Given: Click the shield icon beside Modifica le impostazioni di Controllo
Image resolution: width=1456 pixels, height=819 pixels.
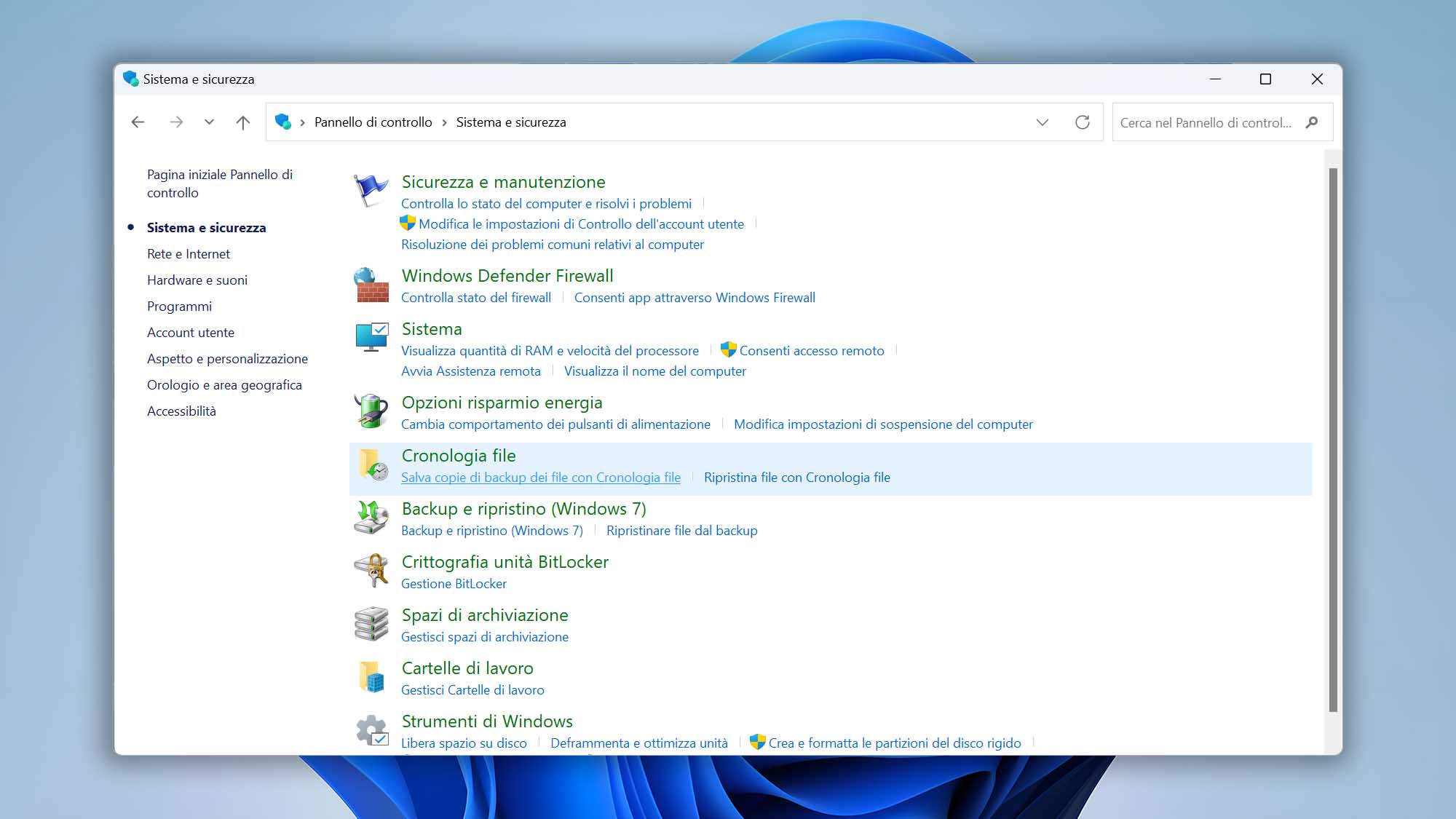Looking at the screenshot, I should tap(408, 223).
